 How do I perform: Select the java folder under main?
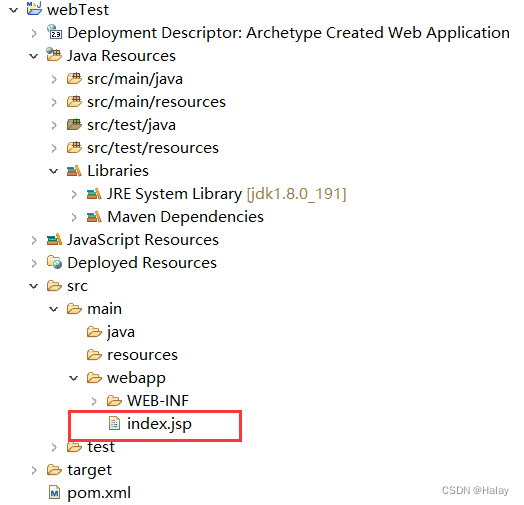121,333
